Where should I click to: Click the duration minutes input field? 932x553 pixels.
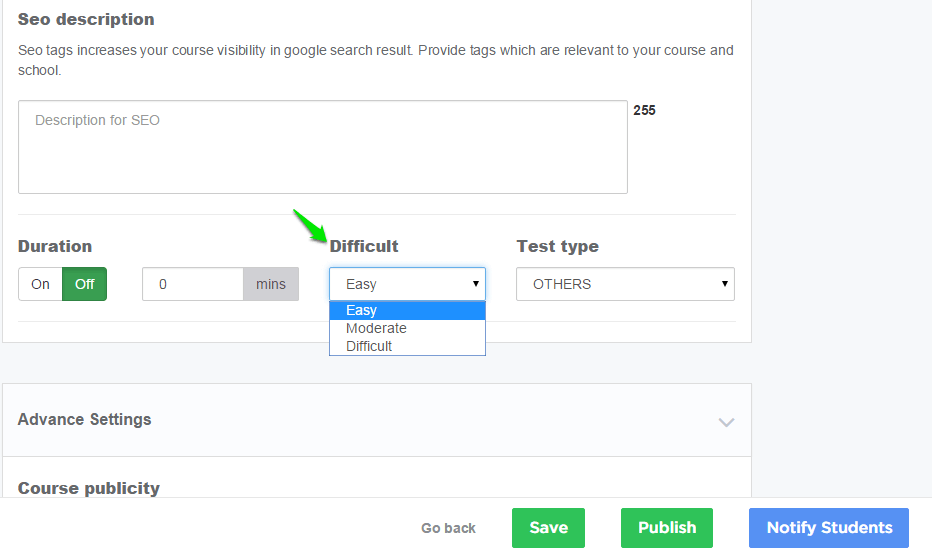[x=193, y=284]
